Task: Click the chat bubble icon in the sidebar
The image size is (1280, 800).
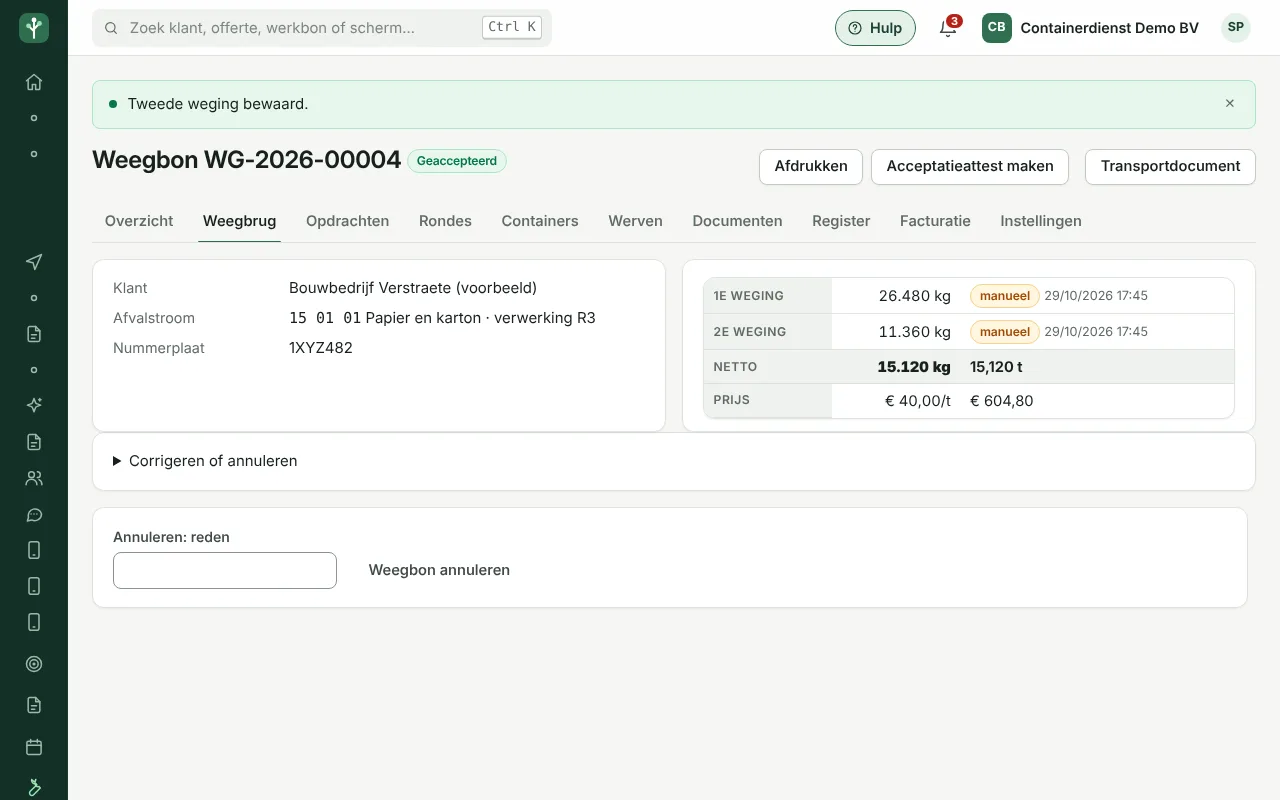Action: [34, 515]
